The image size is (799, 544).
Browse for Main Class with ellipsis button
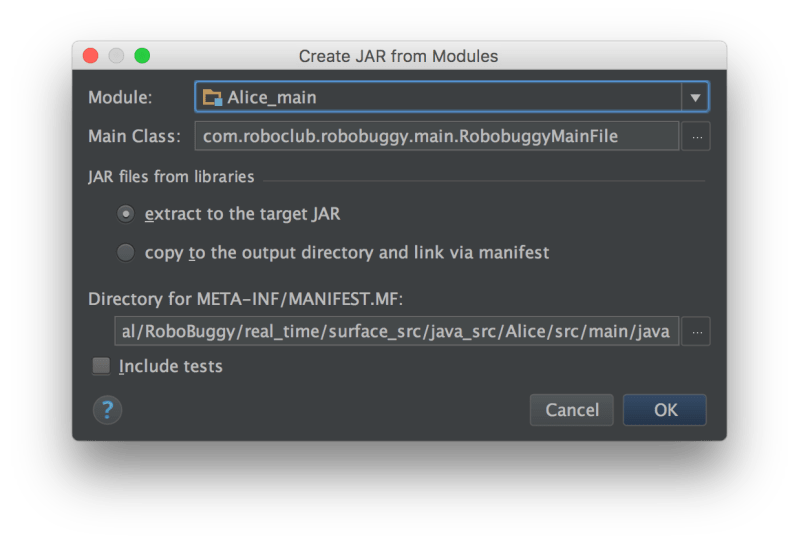coord(697,137)
